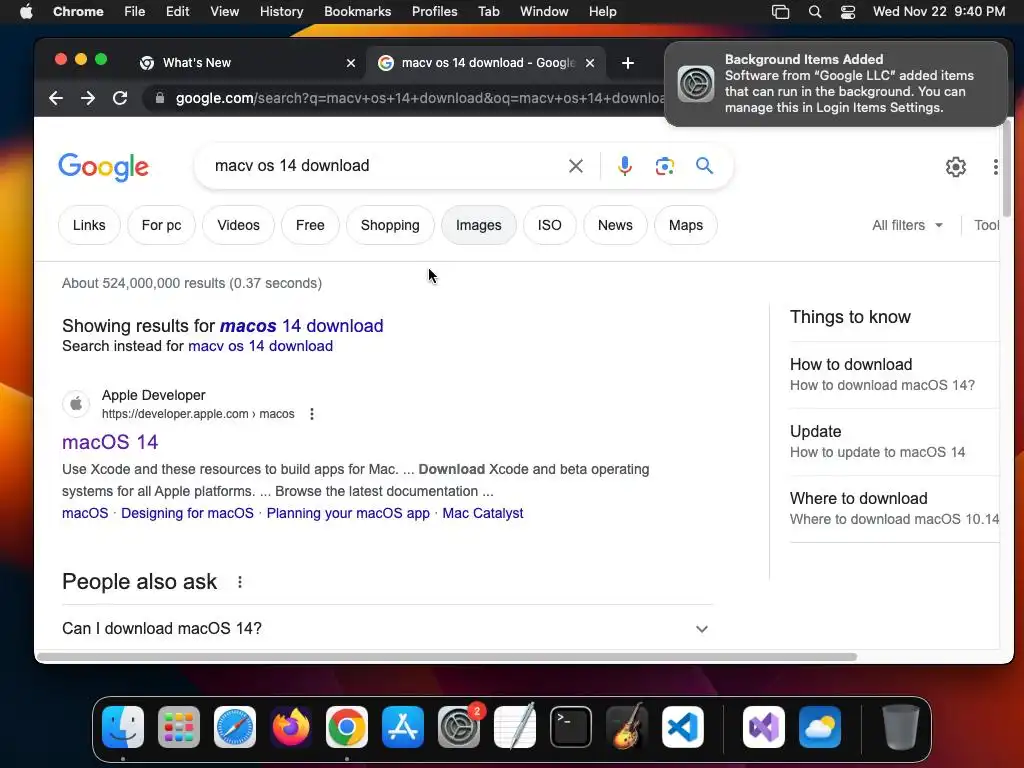Open the History menu
1024x768 pixels.
click(x=281, y=11)
